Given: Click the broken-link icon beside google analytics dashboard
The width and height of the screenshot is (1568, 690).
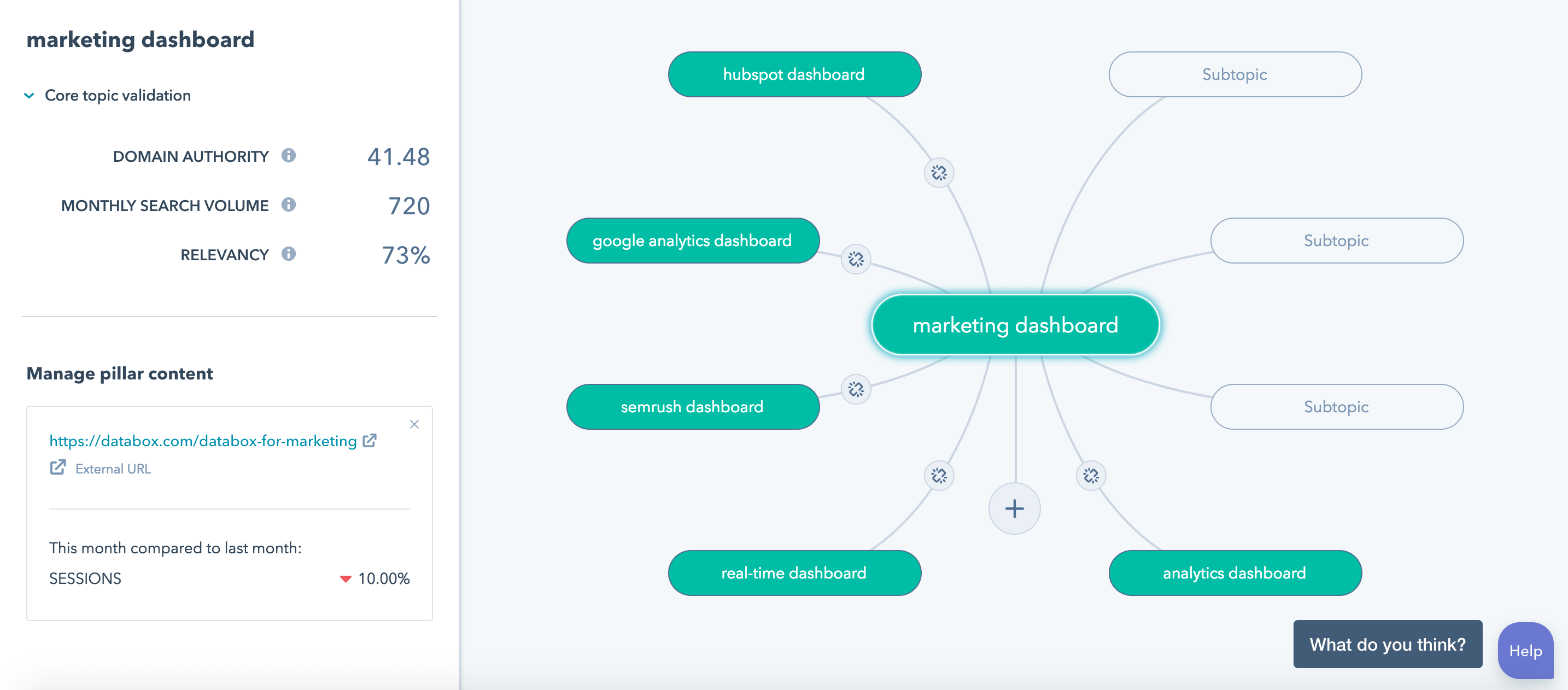Looking at the screenshot, I should click(856, 259).
